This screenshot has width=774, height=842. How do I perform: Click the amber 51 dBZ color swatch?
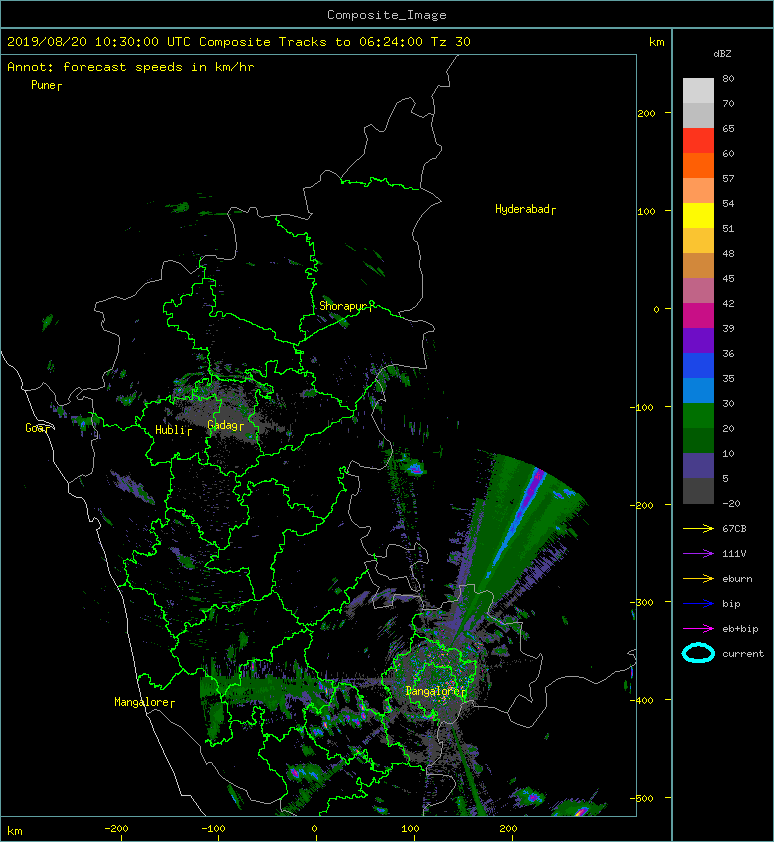(x=698, y=241)
